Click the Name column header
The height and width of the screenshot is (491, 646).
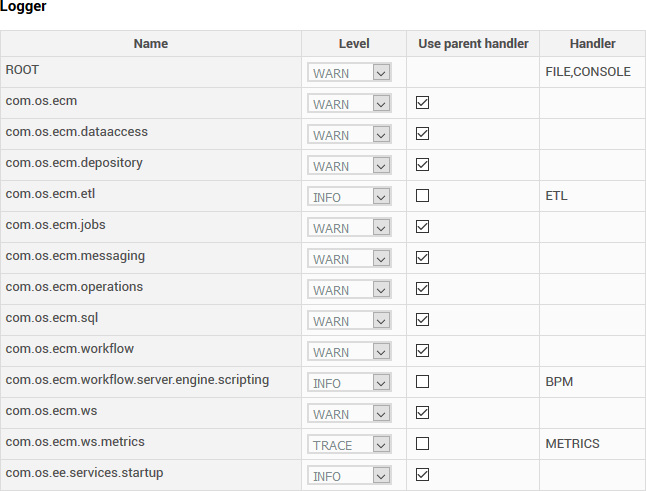tap(151, 44)
